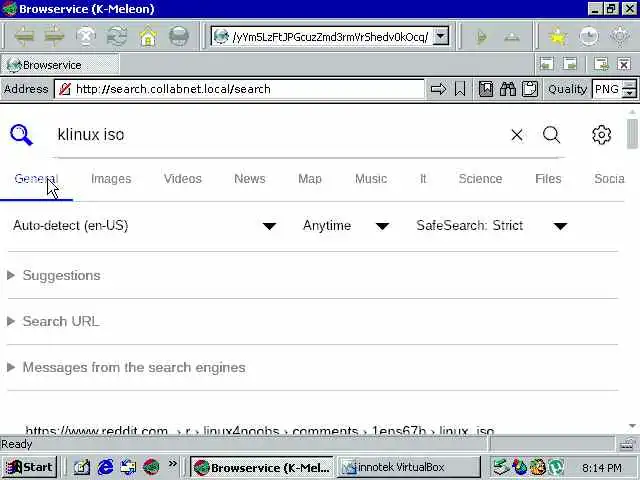The width and height of the screenshot is (640, 480).
Task: Open the Preferences gear icon in K-Meleon toolbar
Action: [620, 36]
